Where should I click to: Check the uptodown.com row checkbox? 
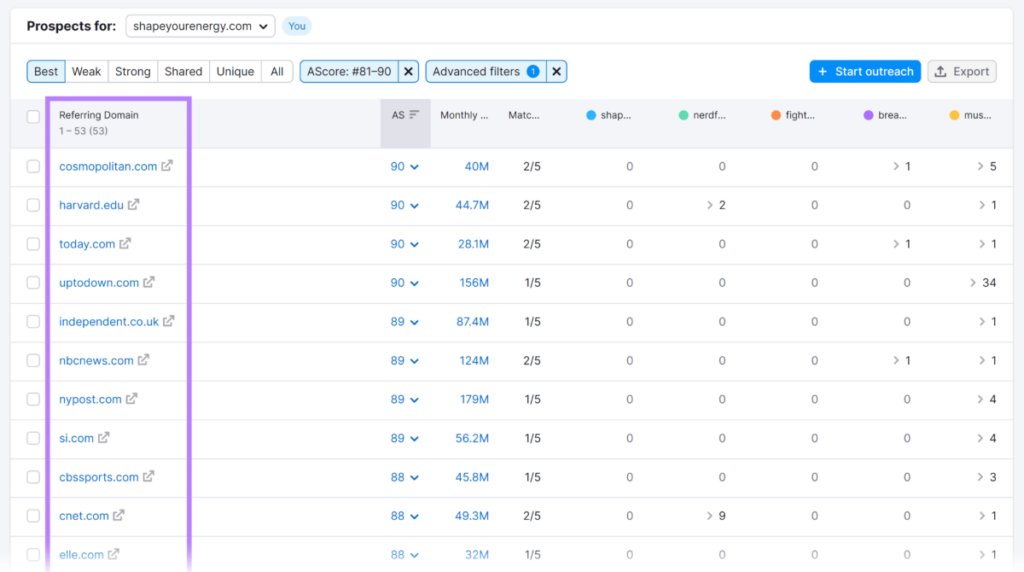(33, 283)
